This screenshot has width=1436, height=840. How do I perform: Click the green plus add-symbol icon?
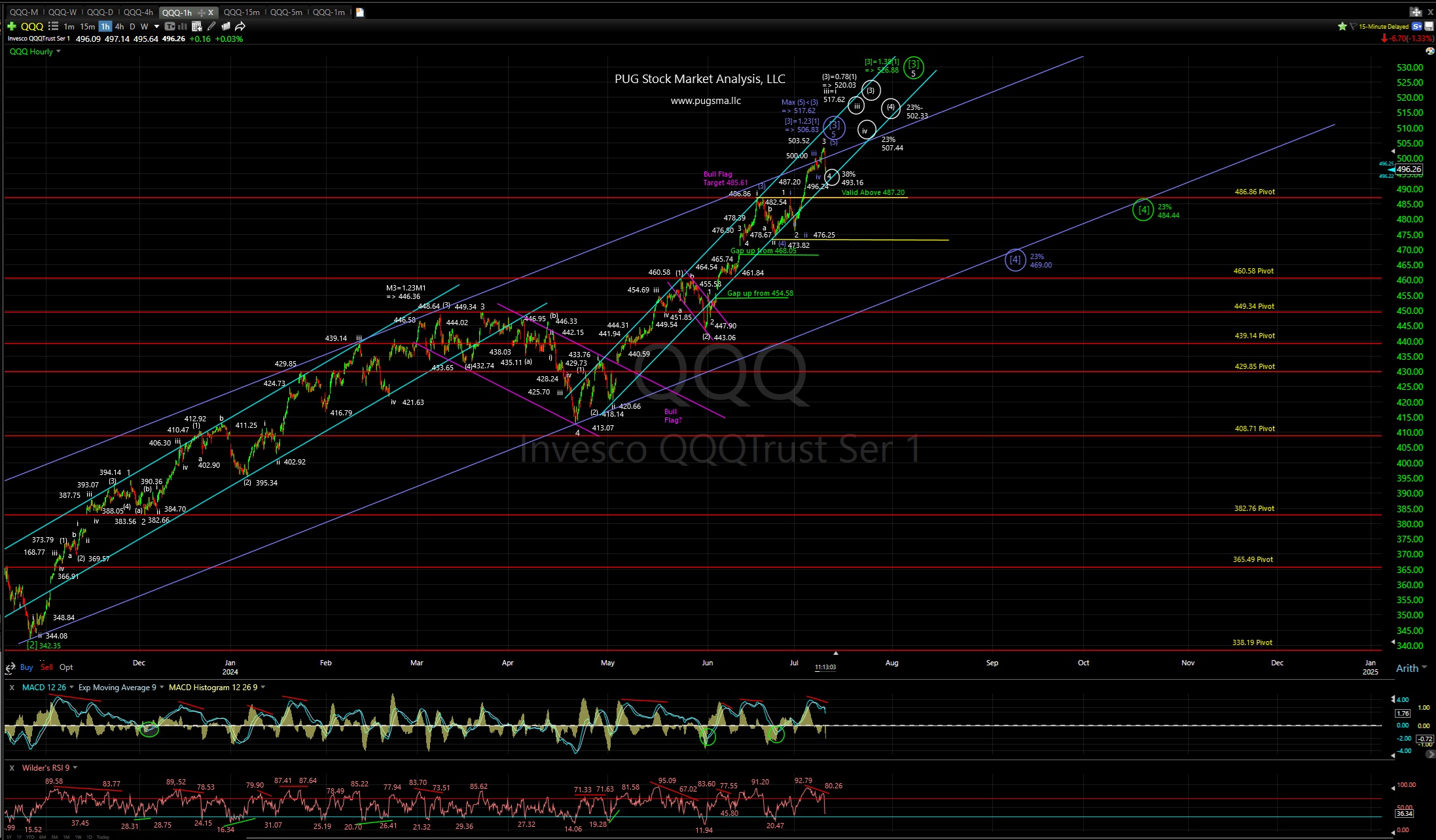point(11,26)
